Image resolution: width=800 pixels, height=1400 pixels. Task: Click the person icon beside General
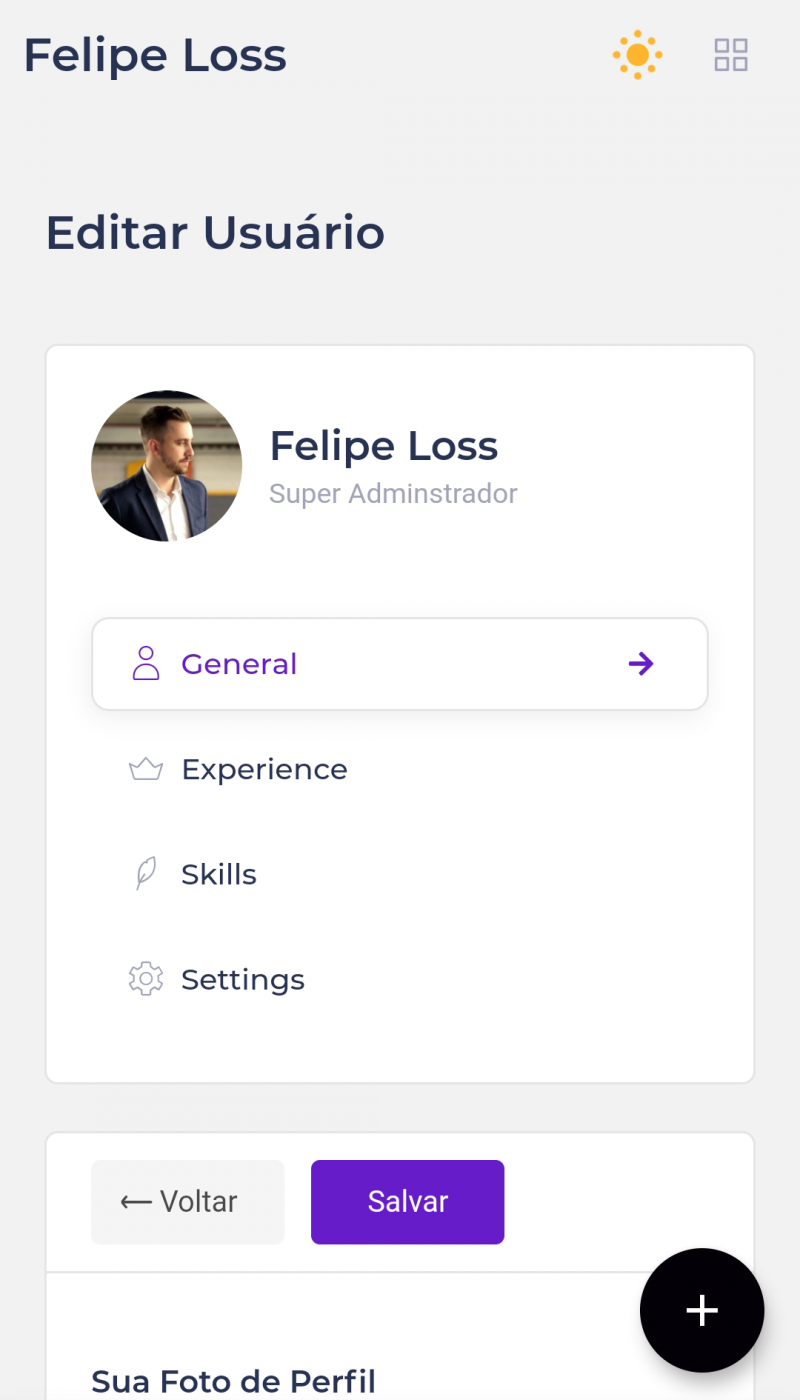(146, 664)
